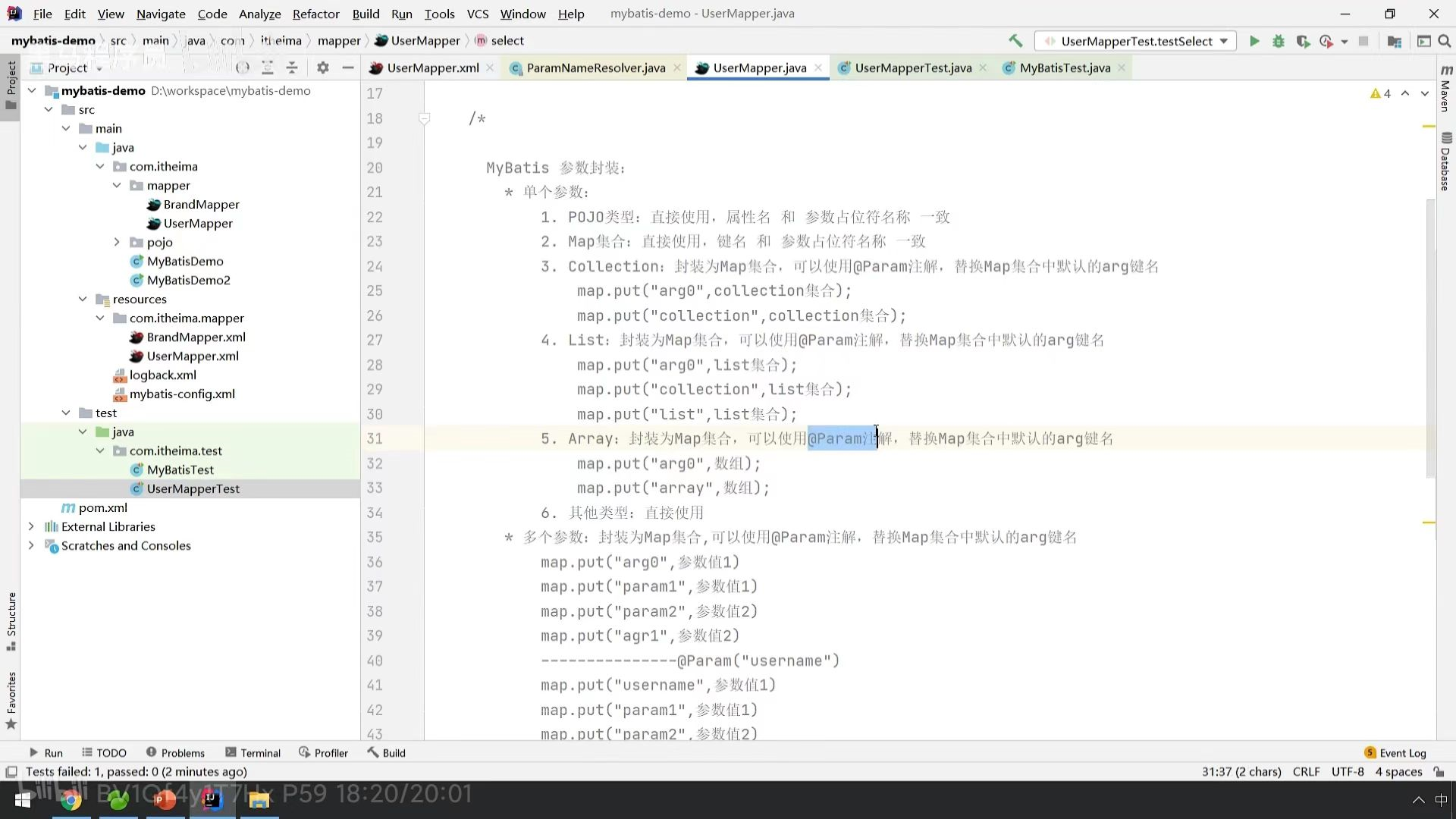This screenshot has width=1456, height=819.
Task: Switch to UserMapperTest.java tab
Action: coord(912,67)
